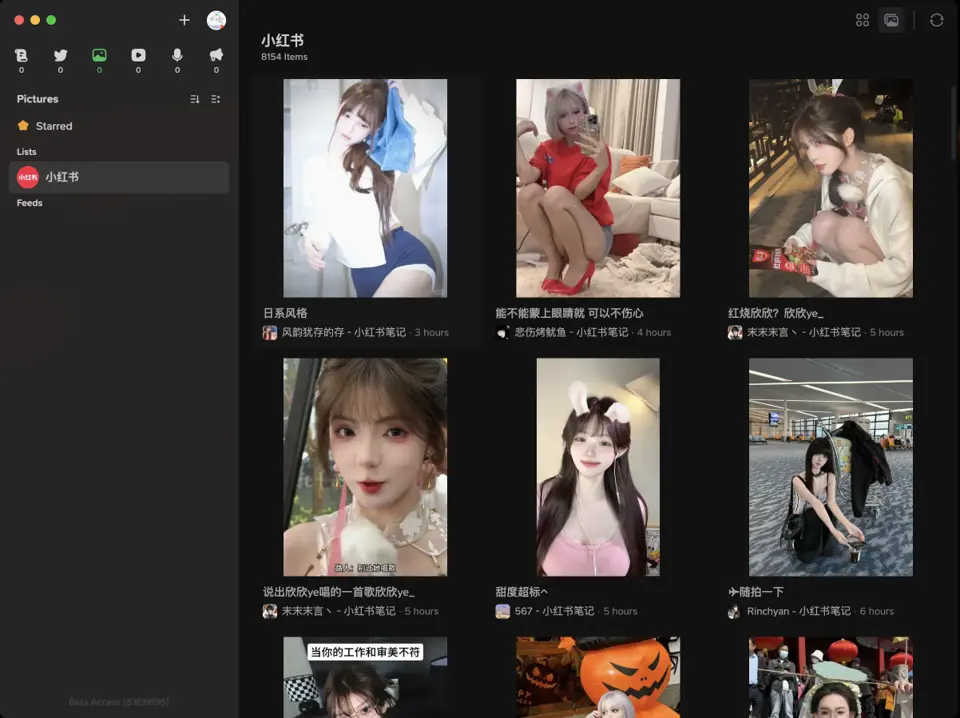Open the 说出欣欣ye唱的一首歌 close-up thumbnail

(365, 467)
